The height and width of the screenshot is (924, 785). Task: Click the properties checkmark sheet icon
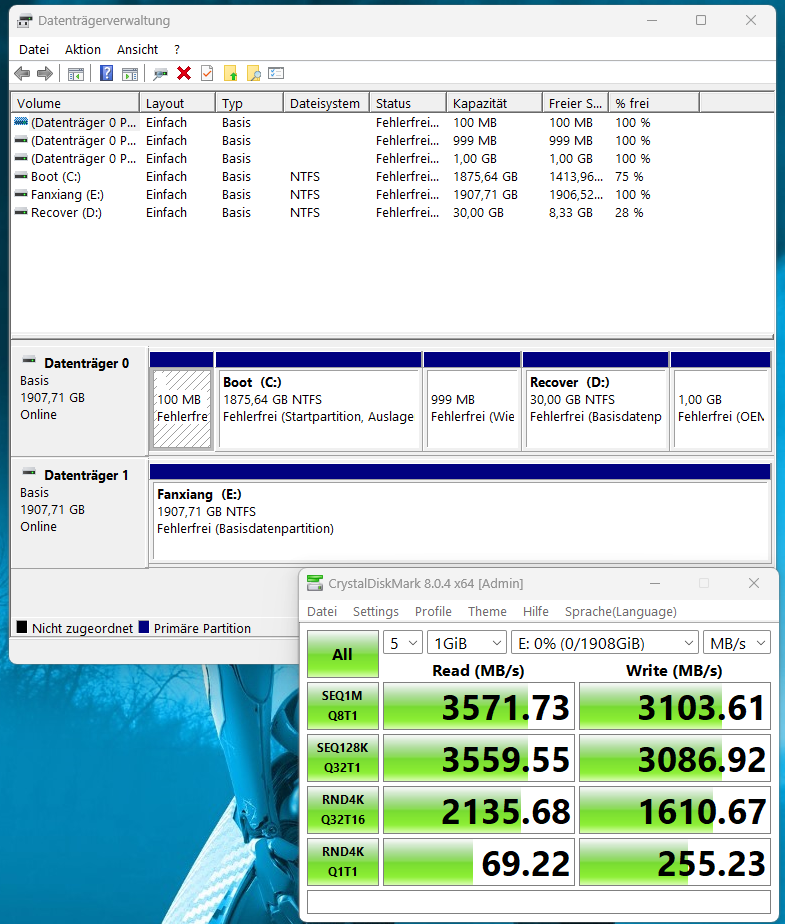click(x=207, y=74)
